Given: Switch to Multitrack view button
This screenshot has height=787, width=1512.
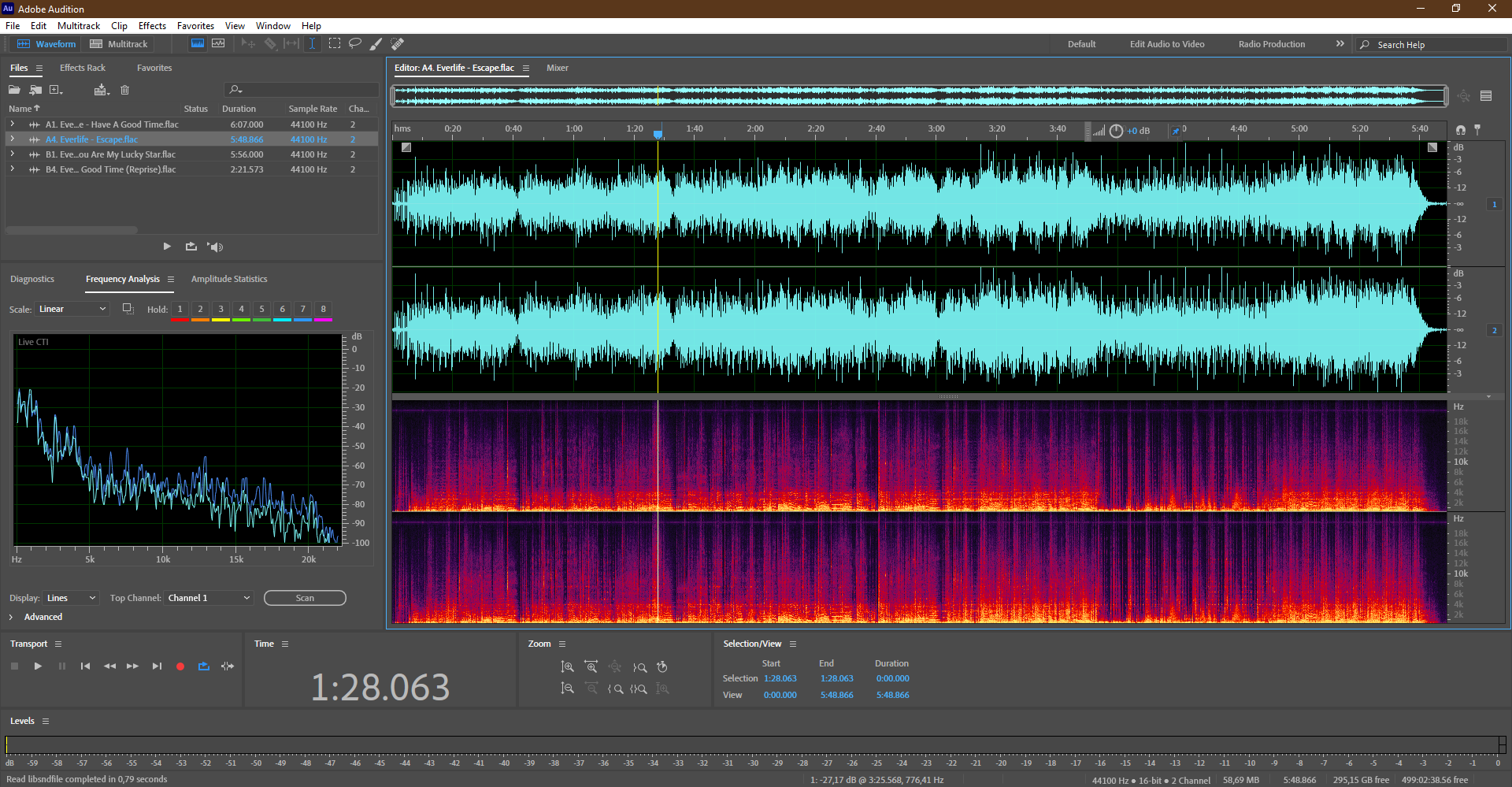Looking at the screenshot, I should [119, 44].
